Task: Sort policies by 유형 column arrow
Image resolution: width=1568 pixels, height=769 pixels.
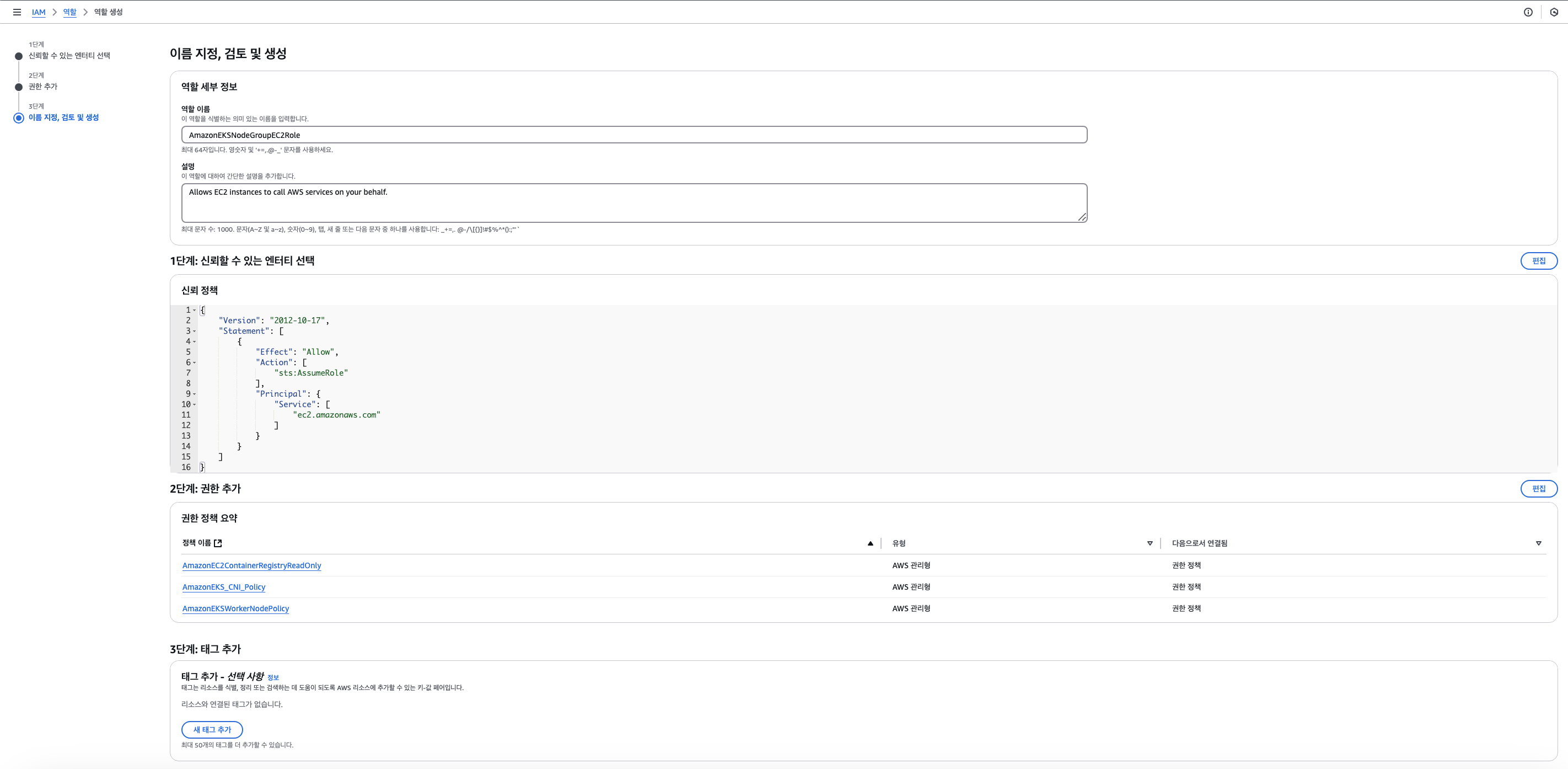Action: click(1149, 543)
